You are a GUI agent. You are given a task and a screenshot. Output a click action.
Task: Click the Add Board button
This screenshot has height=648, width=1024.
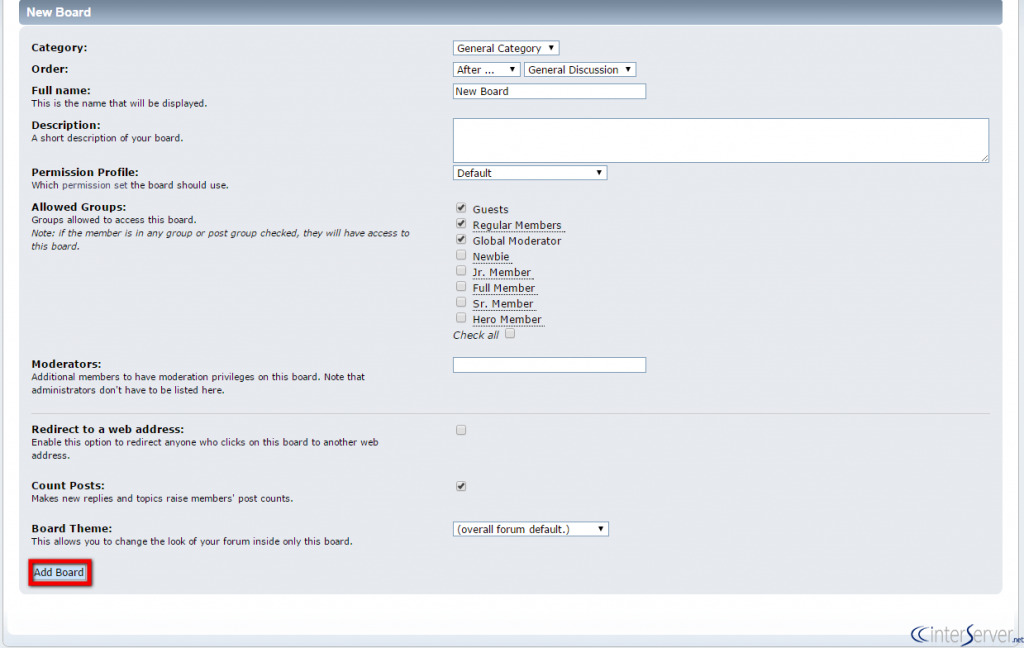coord(59,573)
